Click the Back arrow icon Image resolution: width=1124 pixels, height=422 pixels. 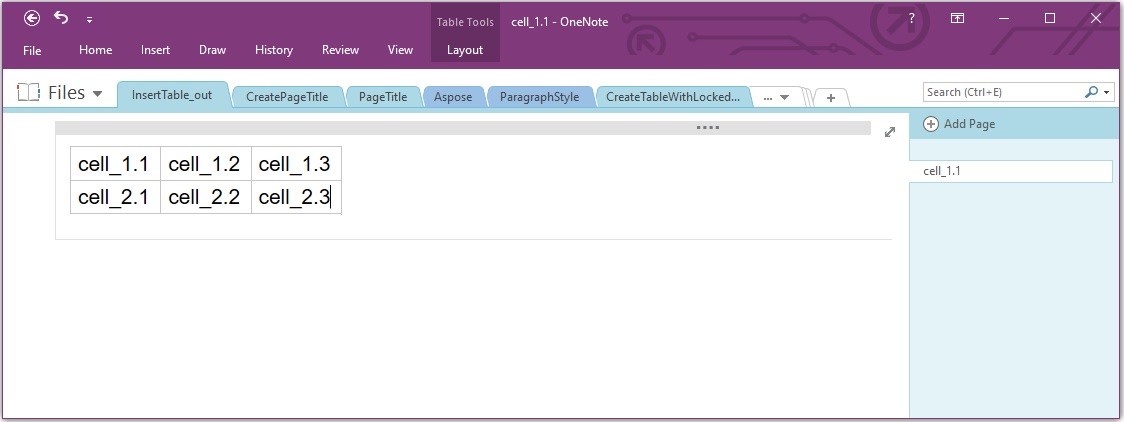[x=32, y=18]
